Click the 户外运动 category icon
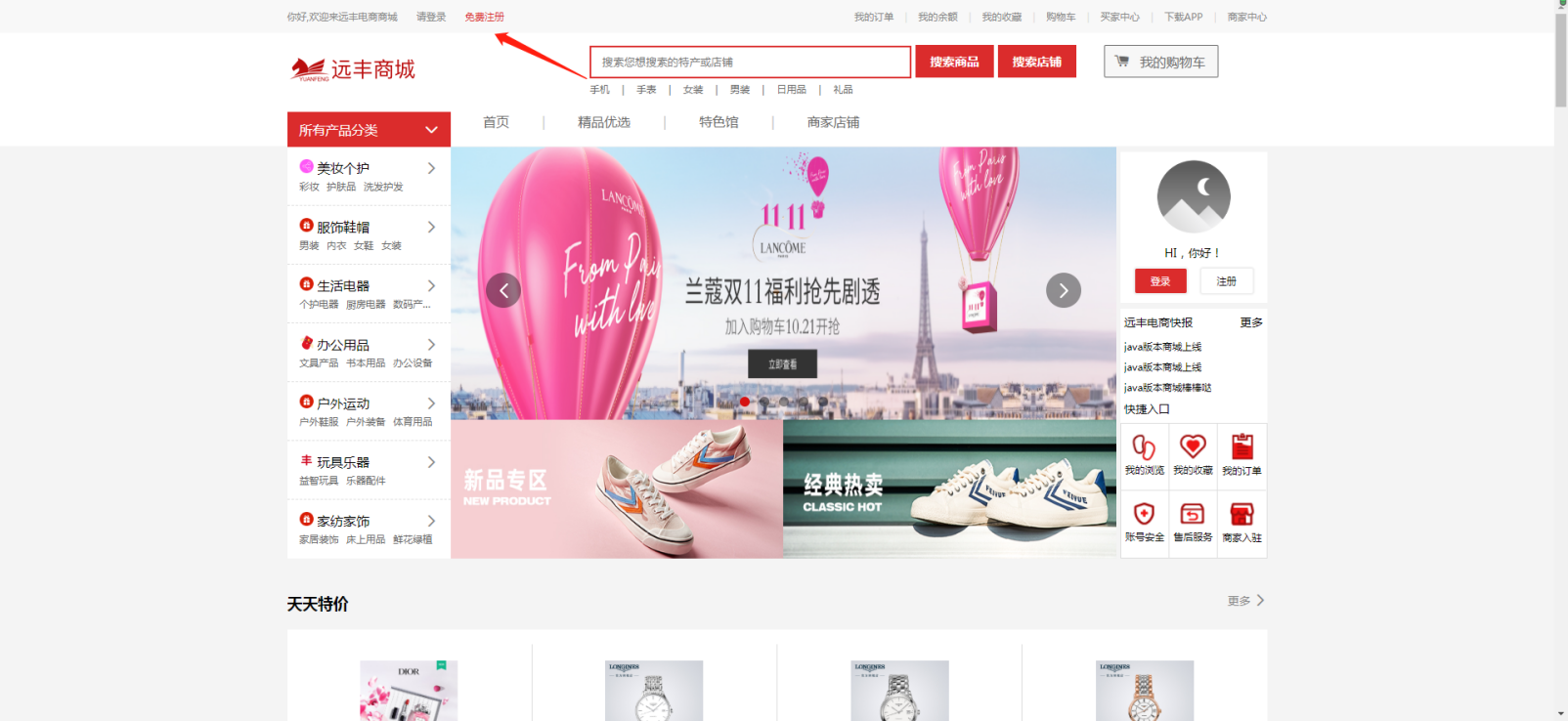The height and width of the screenshot is (721, 1568). pyautogui.click(x=306, y=402)
